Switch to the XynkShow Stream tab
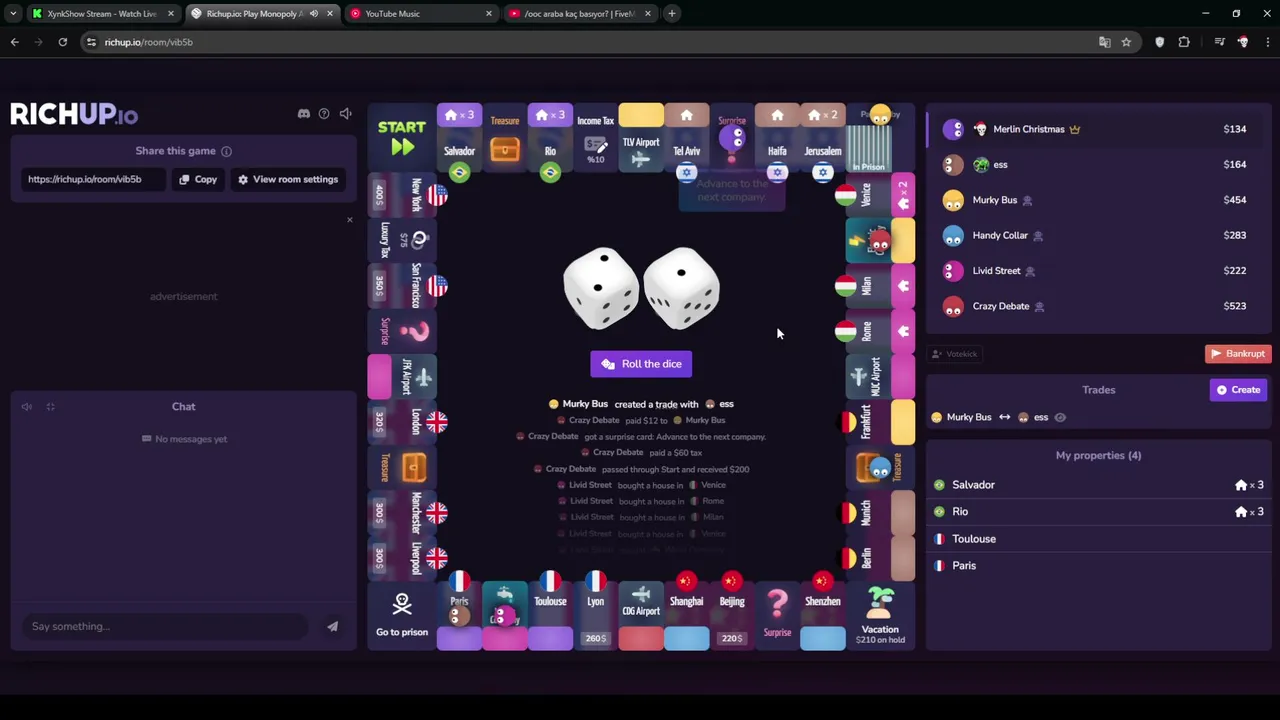The width and height of the screenshot is (1280, 720). tap(103, 14)
